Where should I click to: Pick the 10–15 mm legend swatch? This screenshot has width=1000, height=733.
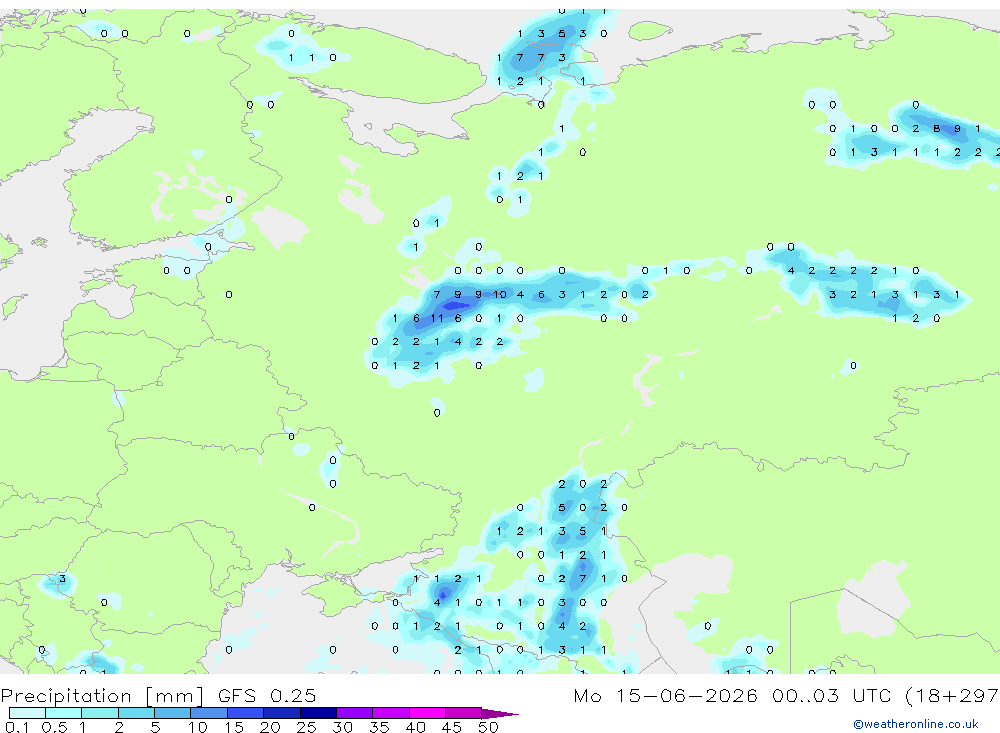tap(209, 713)
